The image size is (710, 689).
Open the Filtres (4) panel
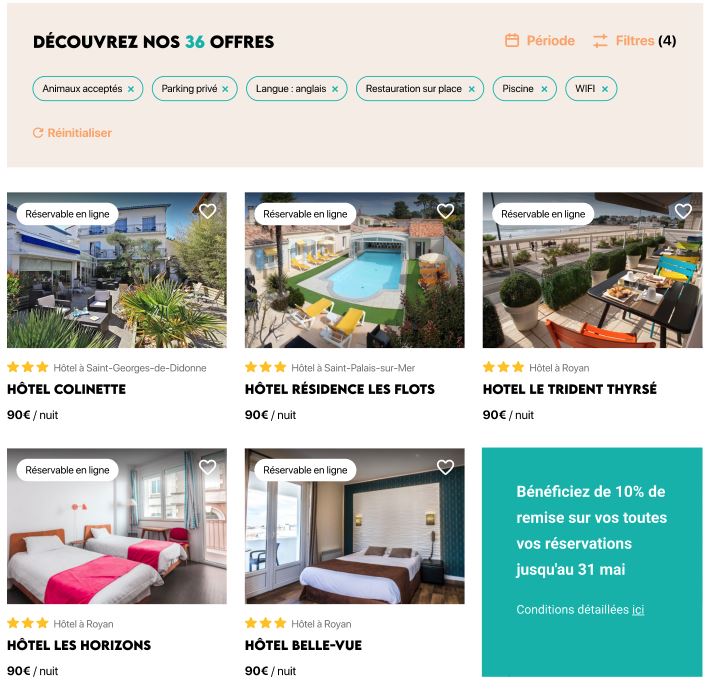tap(634, 41)
